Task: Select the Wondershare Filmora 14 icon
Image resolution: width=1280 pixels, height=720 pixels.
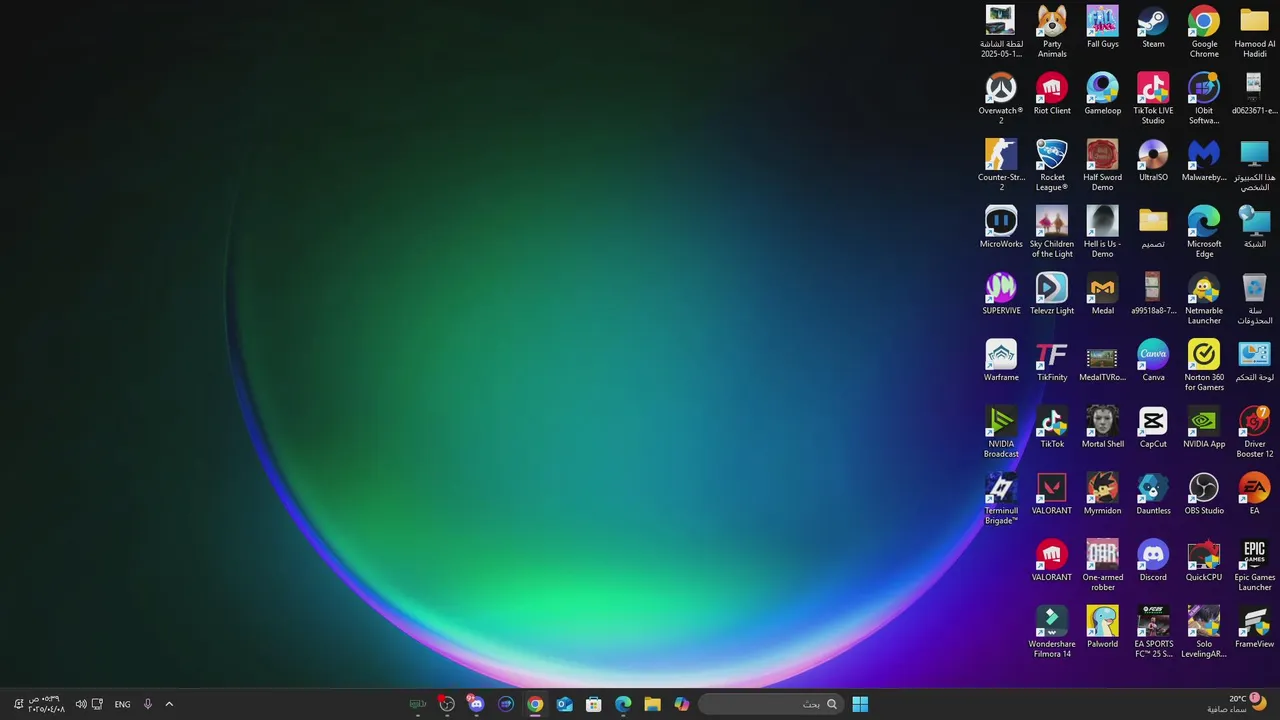Action: coord(1051,632)
